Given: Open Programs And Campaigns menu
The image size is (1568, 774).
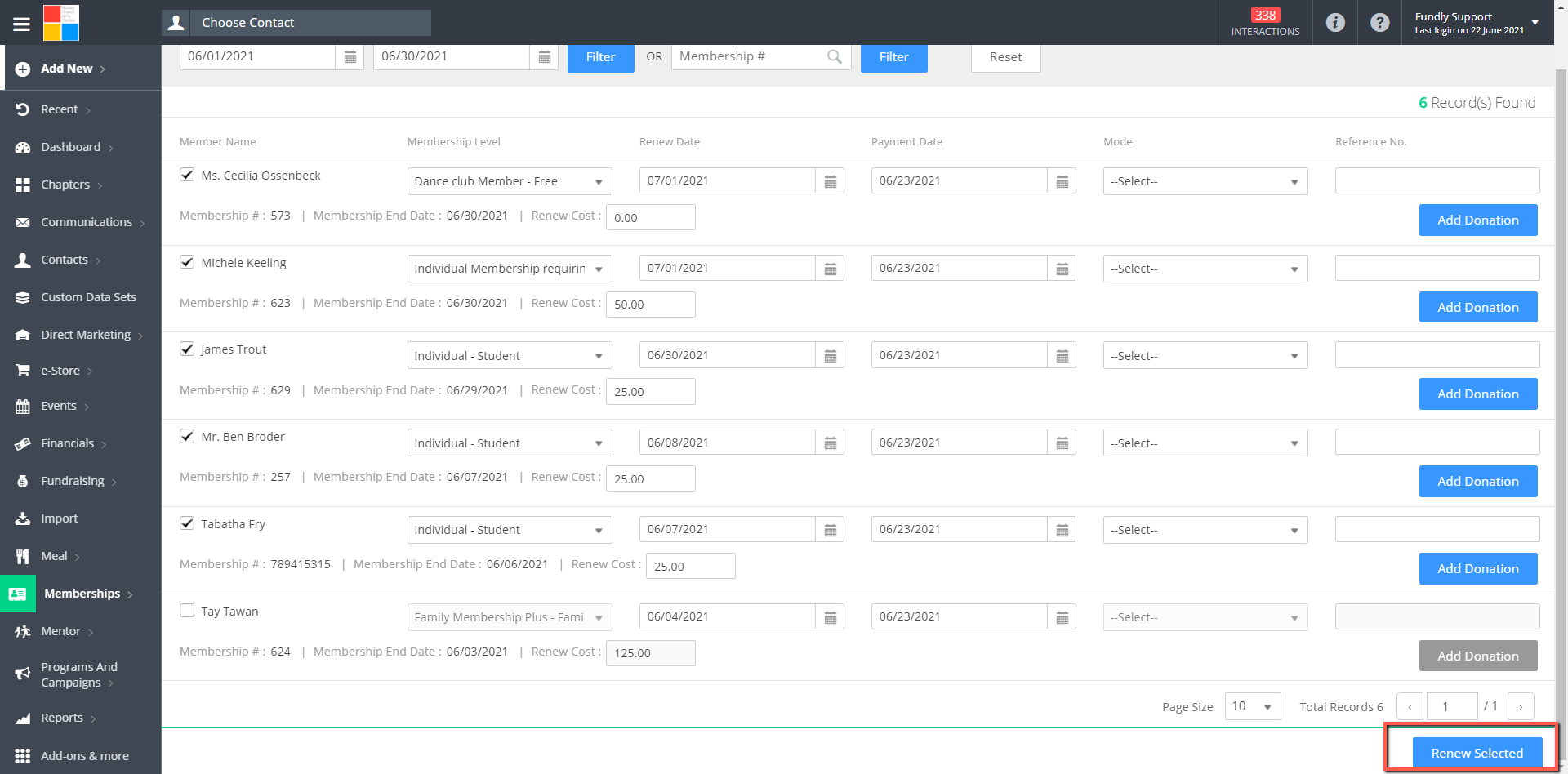Looking at the screenshot, I should click(x=80, y=674).
